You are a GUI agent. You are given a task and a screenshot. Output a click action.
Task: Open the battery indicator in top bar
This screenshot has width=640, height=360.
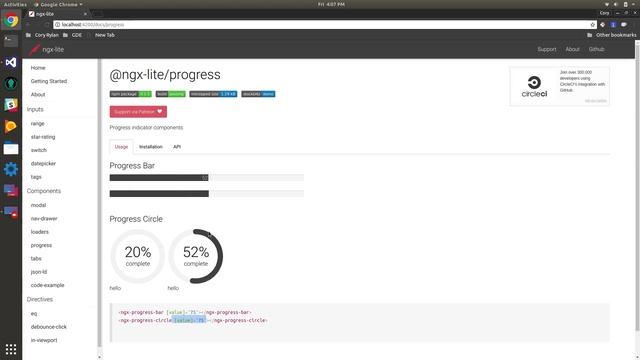pos(625,4)
